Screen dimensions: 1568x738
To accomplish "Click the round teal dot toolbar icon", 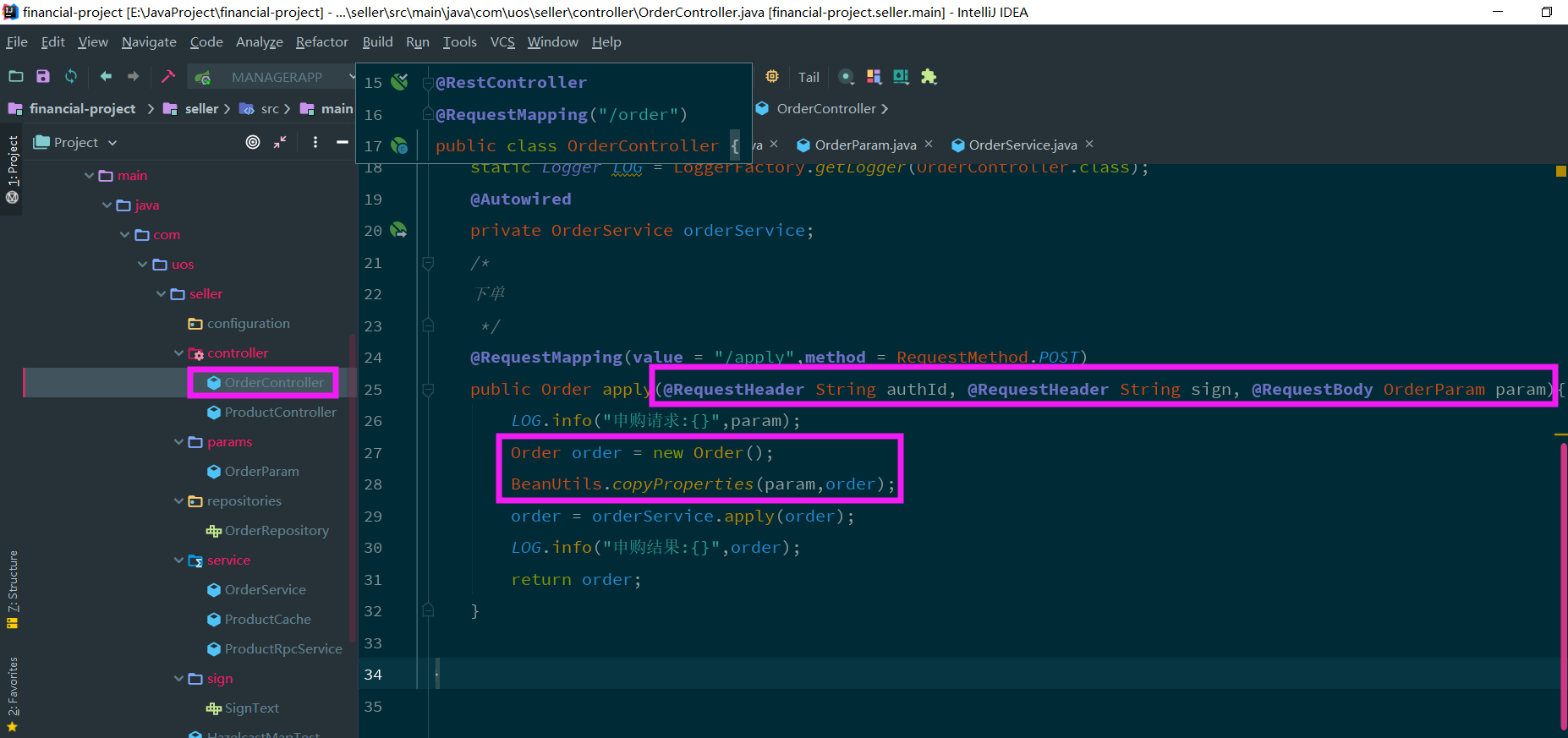I will pyautogui.click(x=846, y=77).
